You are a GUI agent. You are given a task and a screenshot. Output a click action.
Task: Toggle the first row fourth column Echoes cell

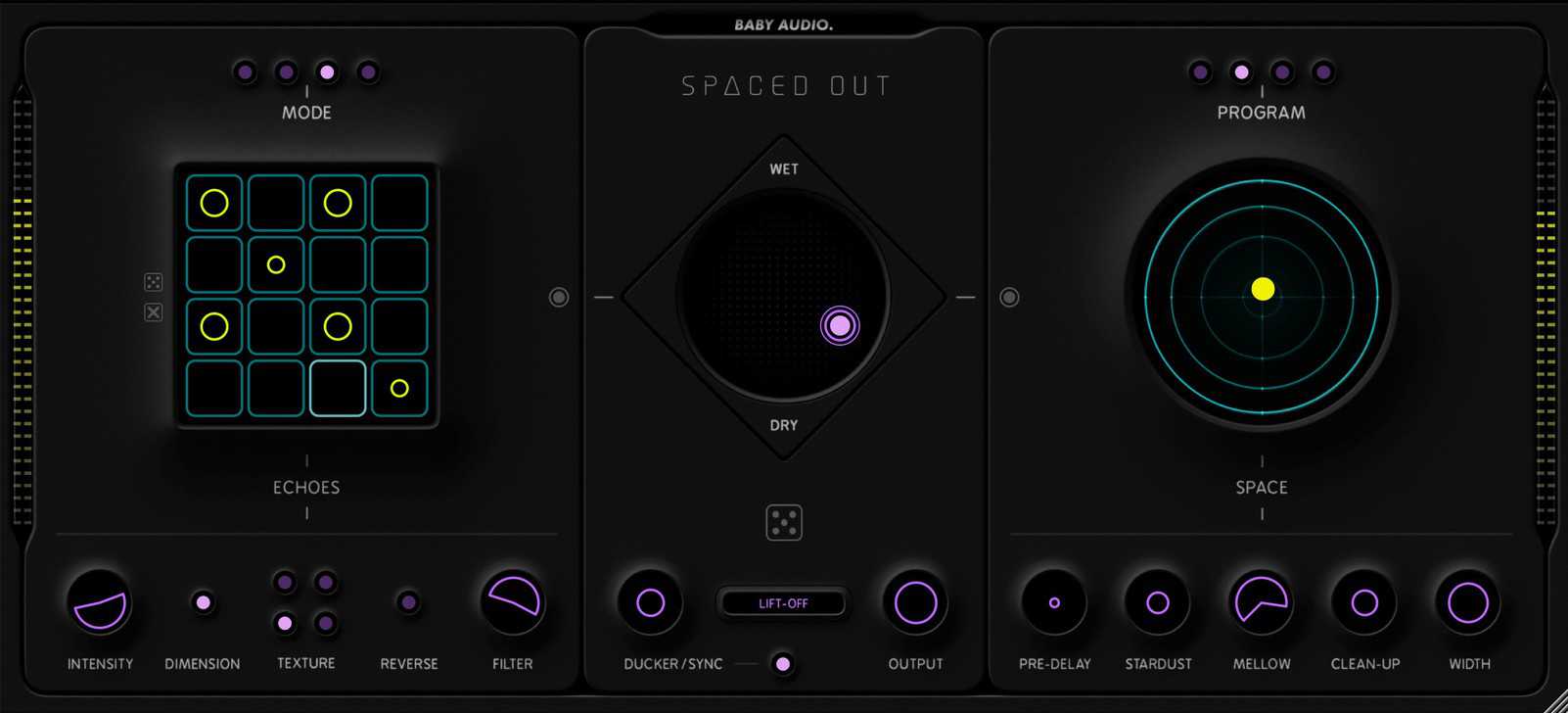coord(399,203)
